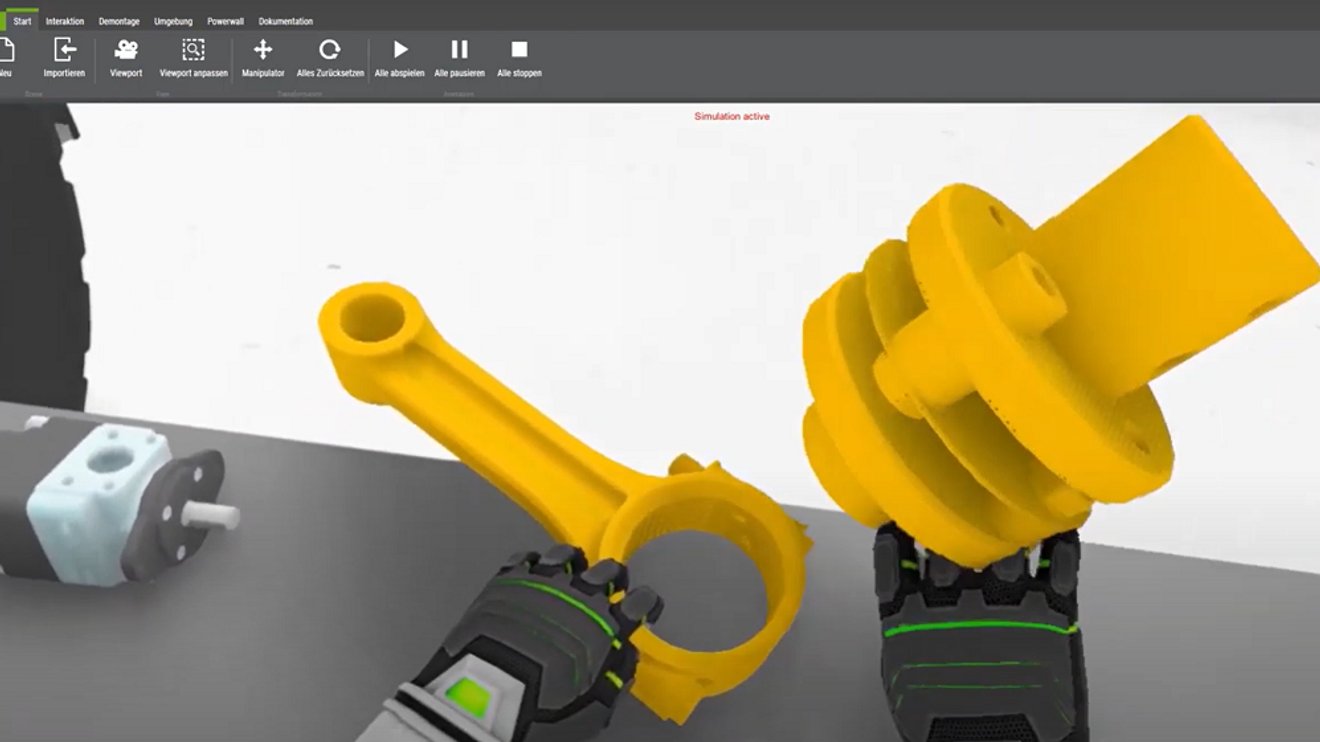Fit view with Viewport anpassen
The image size is (1320, 742).
click(193, 58)
